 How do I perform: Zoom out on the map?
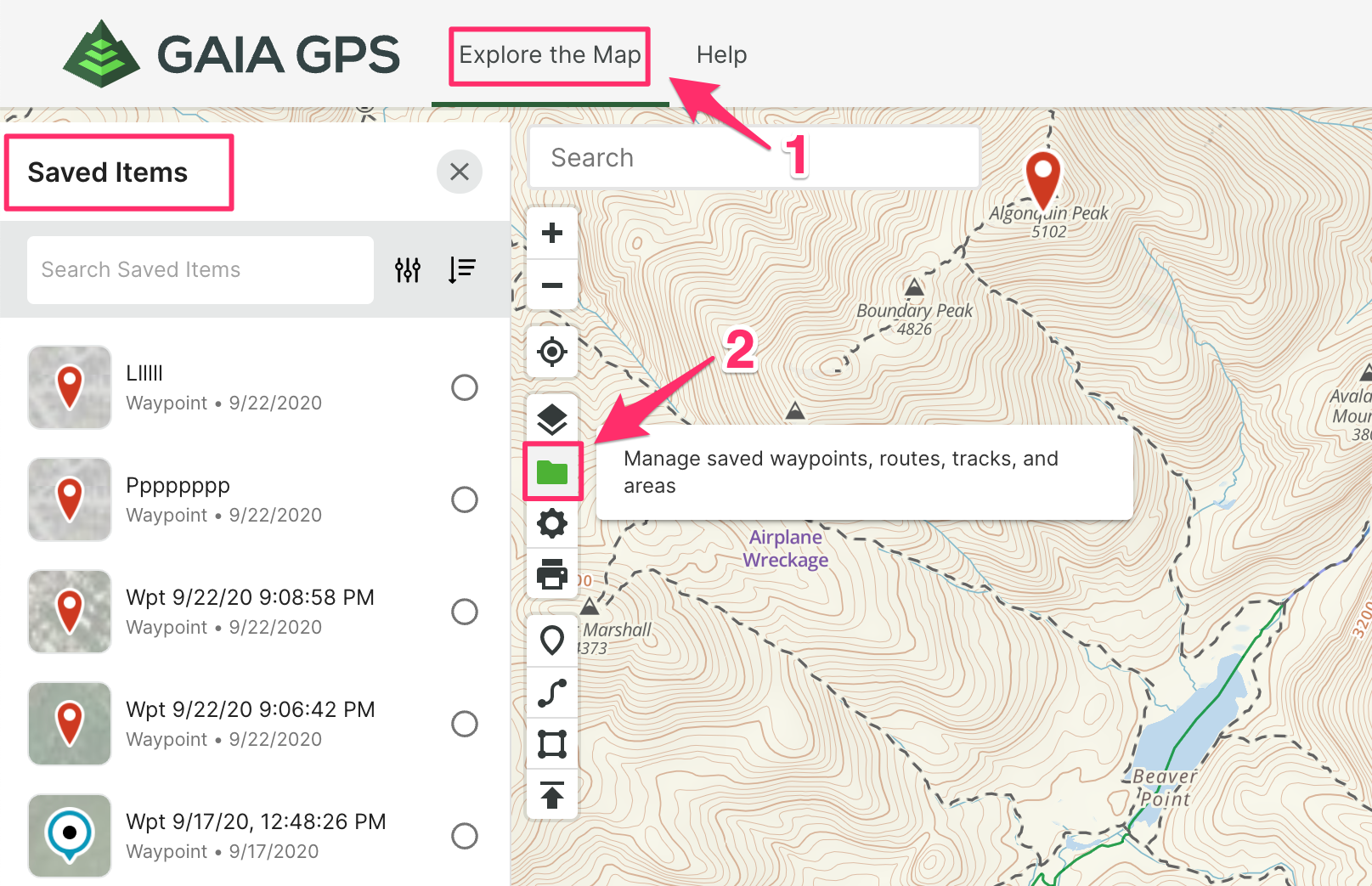click(552, 285)
